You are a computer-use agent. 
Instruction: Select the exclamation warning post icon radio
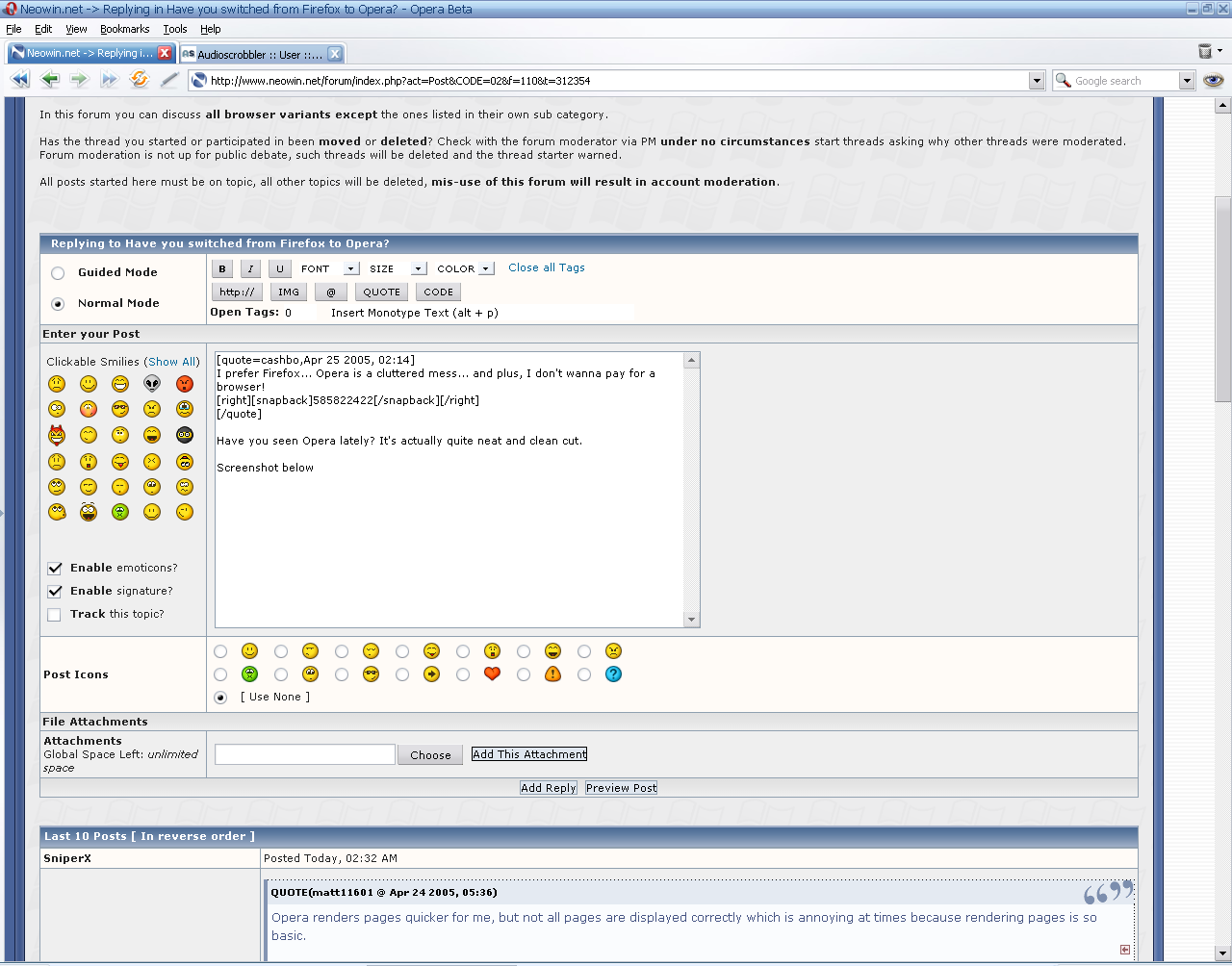[x=524, y=674]
